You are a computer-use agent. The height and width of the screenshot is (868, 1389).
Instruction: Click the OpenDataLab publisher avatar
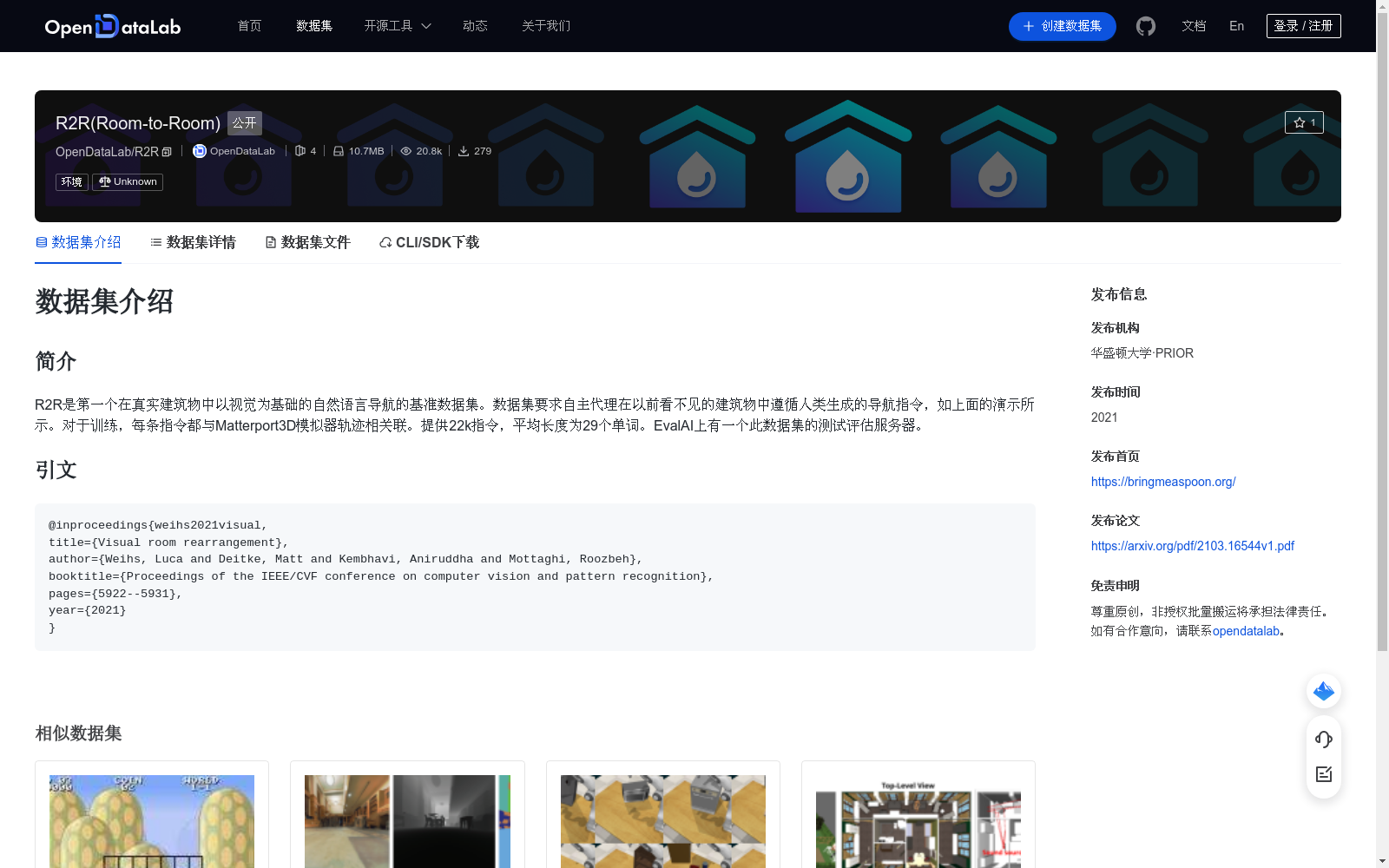(200, 151)
